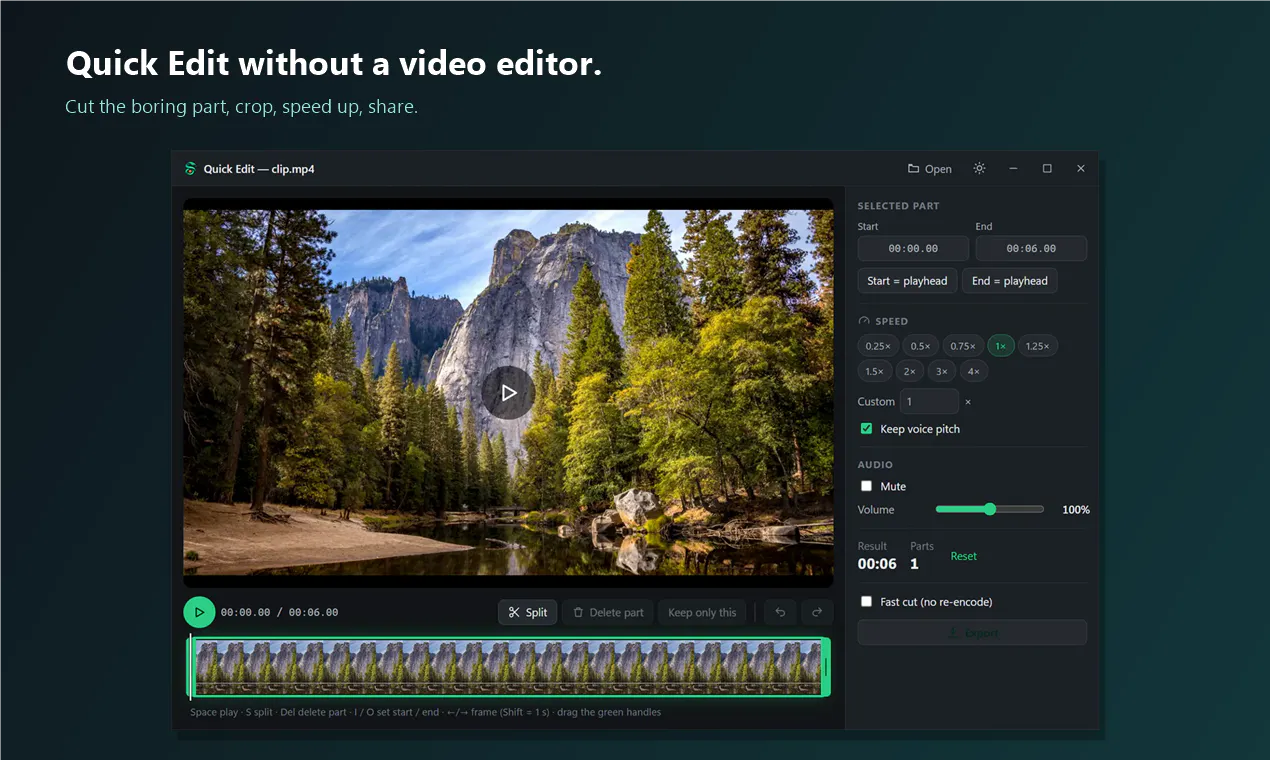Click the End time field
1270x760 pixels.
coord(1031,248)
